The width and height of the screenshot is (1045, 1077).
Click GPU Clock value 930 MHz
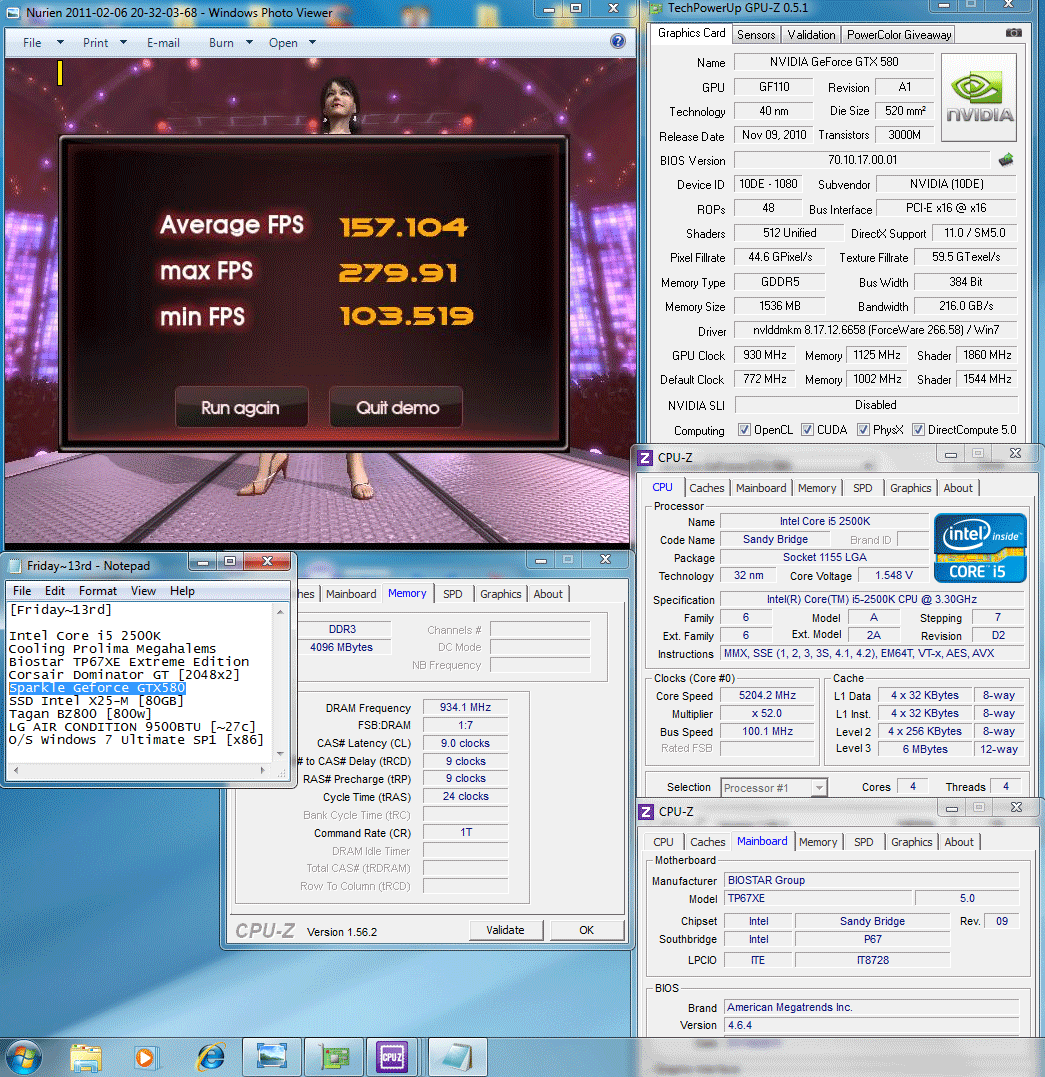(765, 355)
